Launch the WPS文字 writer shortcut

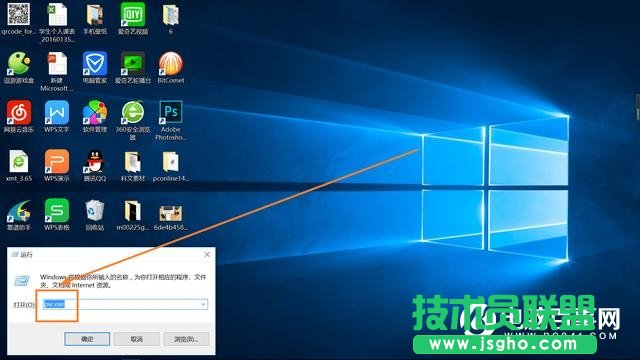(57, 113)
